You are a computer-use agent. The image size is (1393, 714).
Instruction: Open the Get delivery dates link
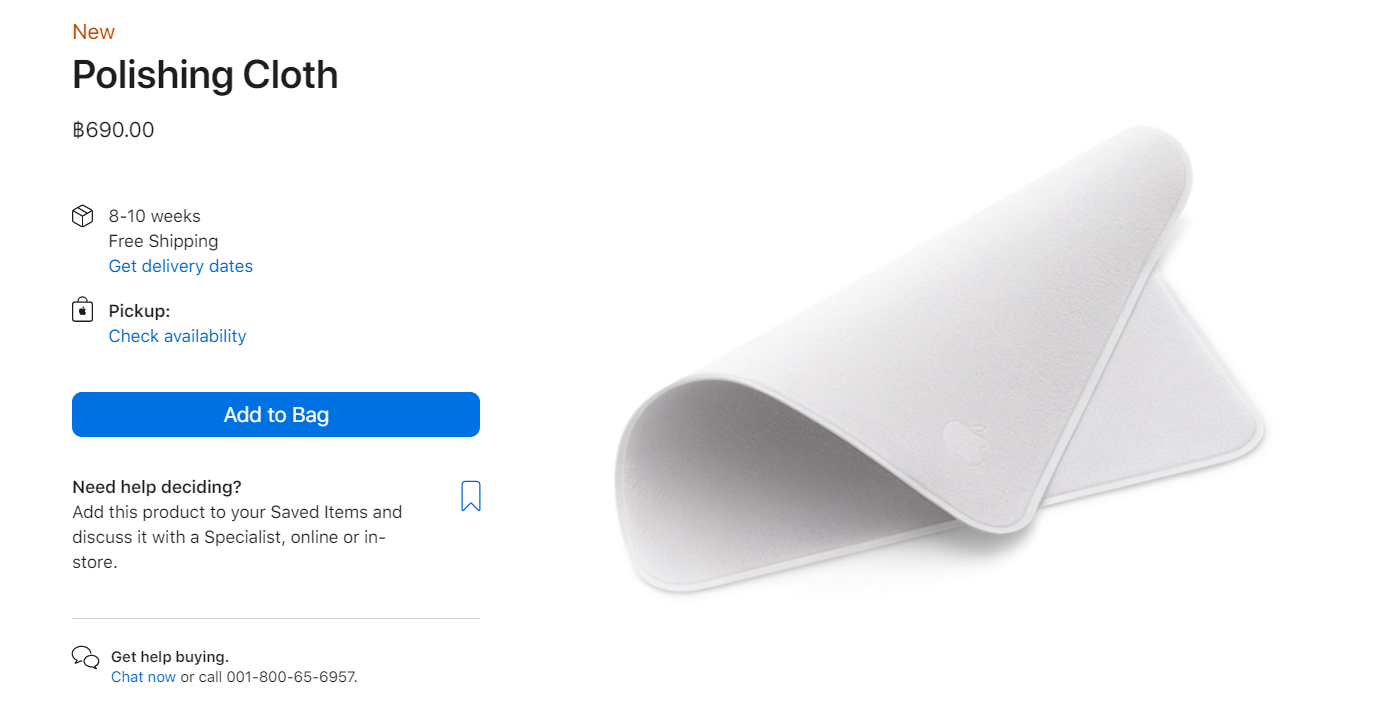(x=181, y=266)
